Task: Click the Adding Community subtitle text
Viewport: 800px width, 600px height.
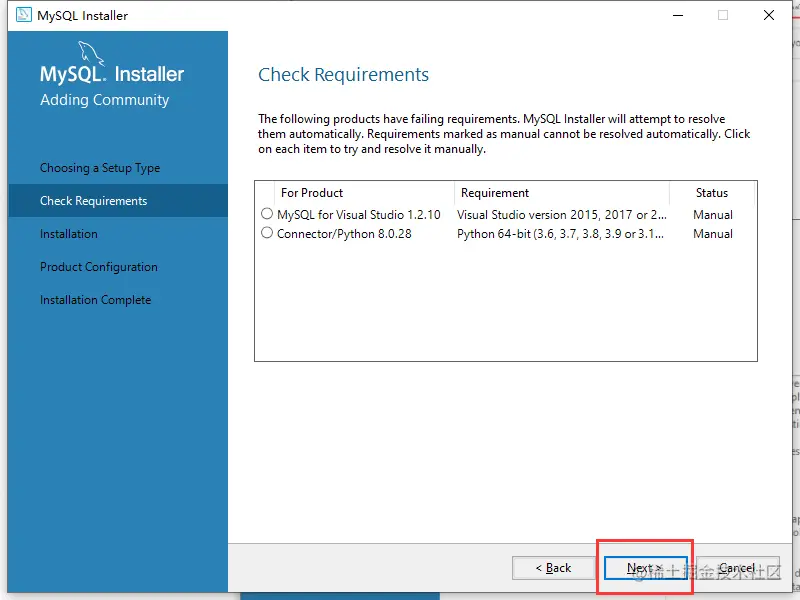Action: pos(105,100)
